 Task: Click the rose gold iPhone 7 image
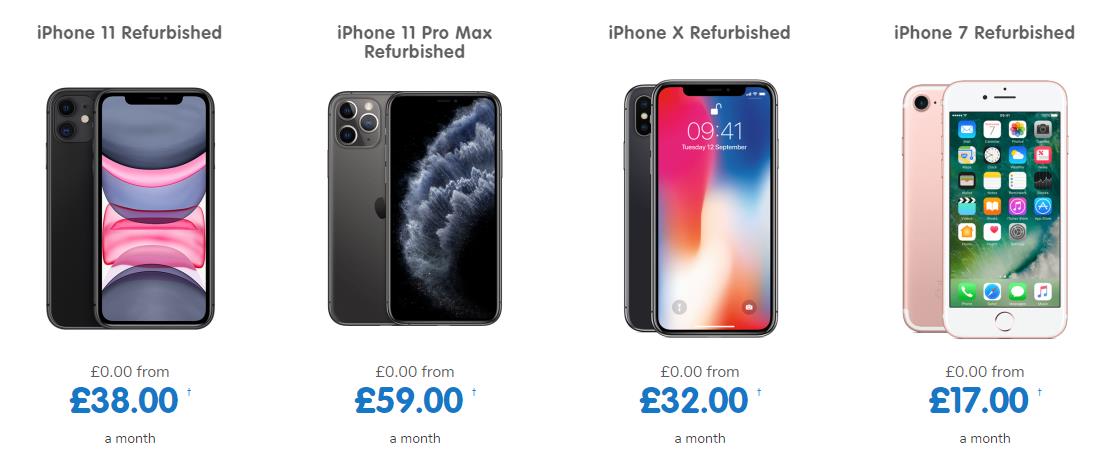pyautogui.click(x=985, y=208)
